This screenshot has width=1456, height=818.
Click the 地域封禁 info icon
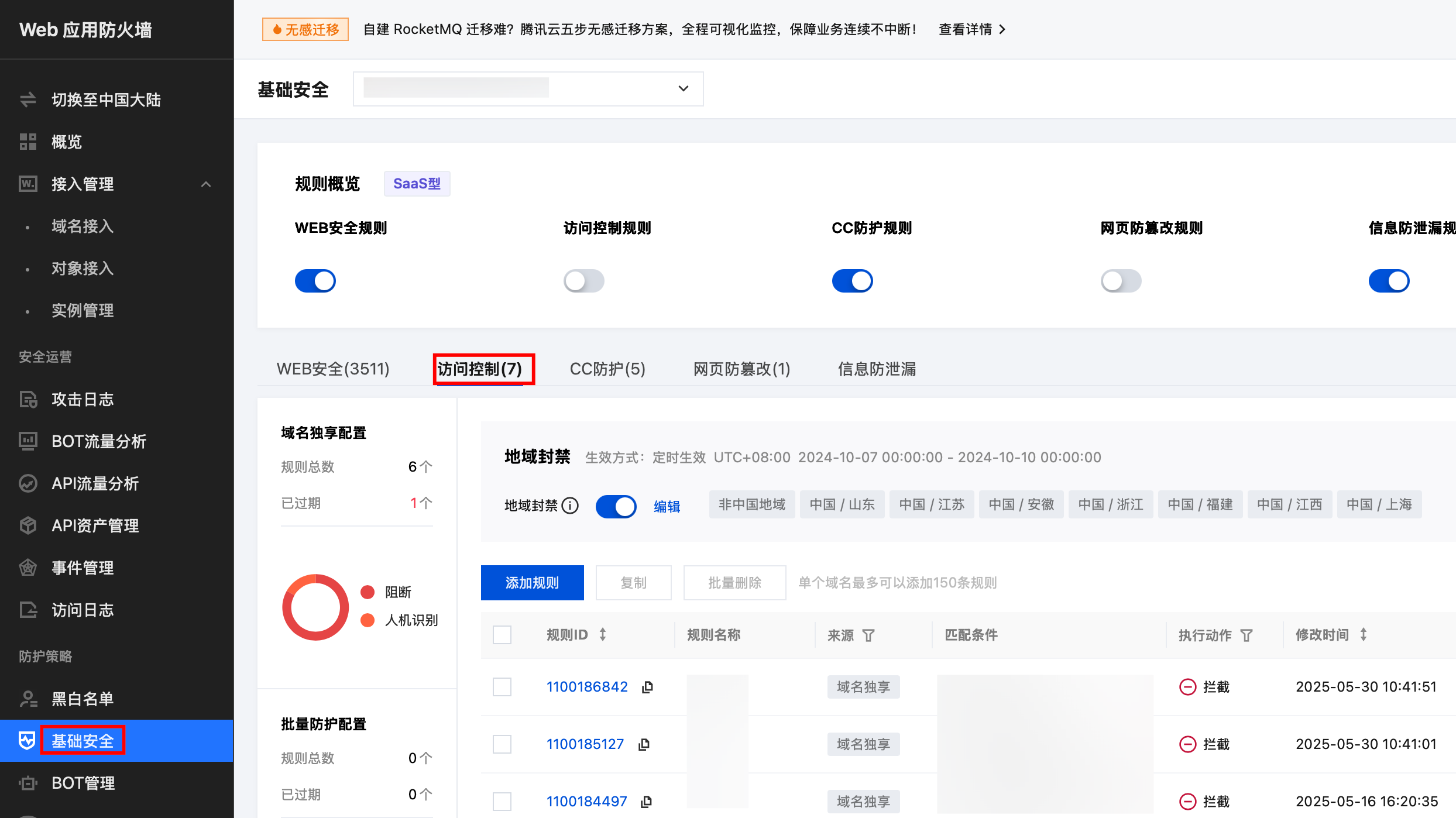point(570,506)
